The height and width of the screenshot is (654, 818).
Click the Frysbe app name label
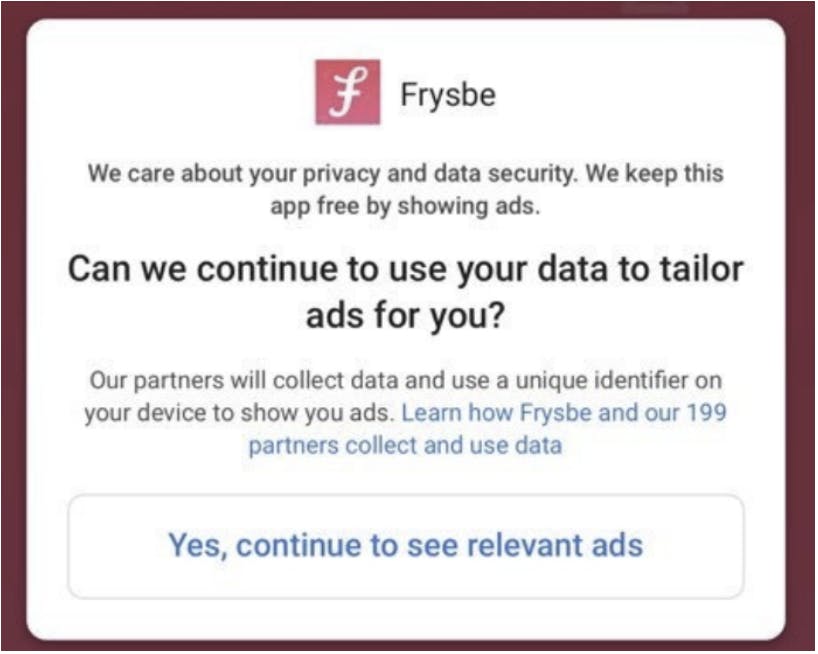[448, 95]
